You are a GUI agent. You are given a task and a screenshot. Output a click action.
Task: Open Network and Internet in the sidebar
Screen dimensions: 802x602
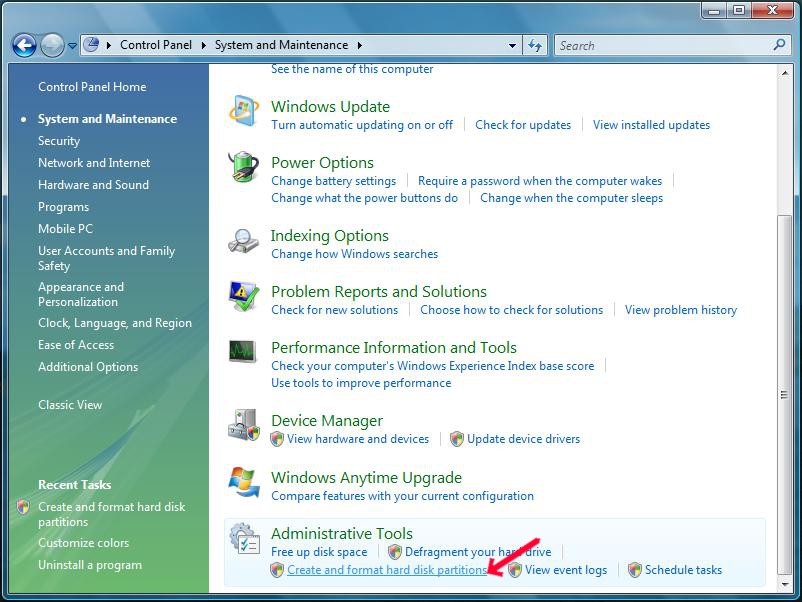[94, 163]
